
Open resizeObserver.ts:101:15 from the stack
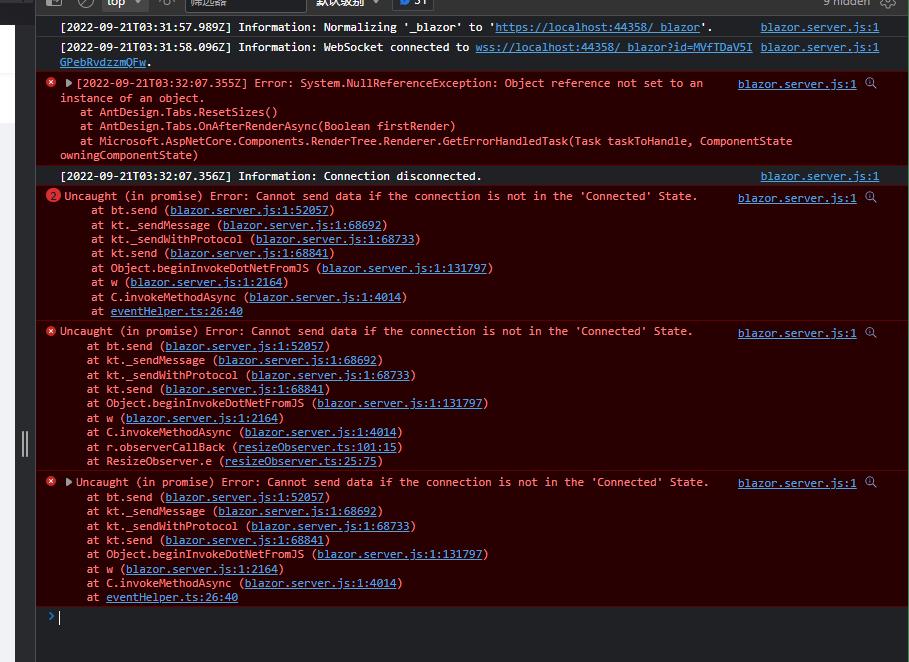point(303,447)
